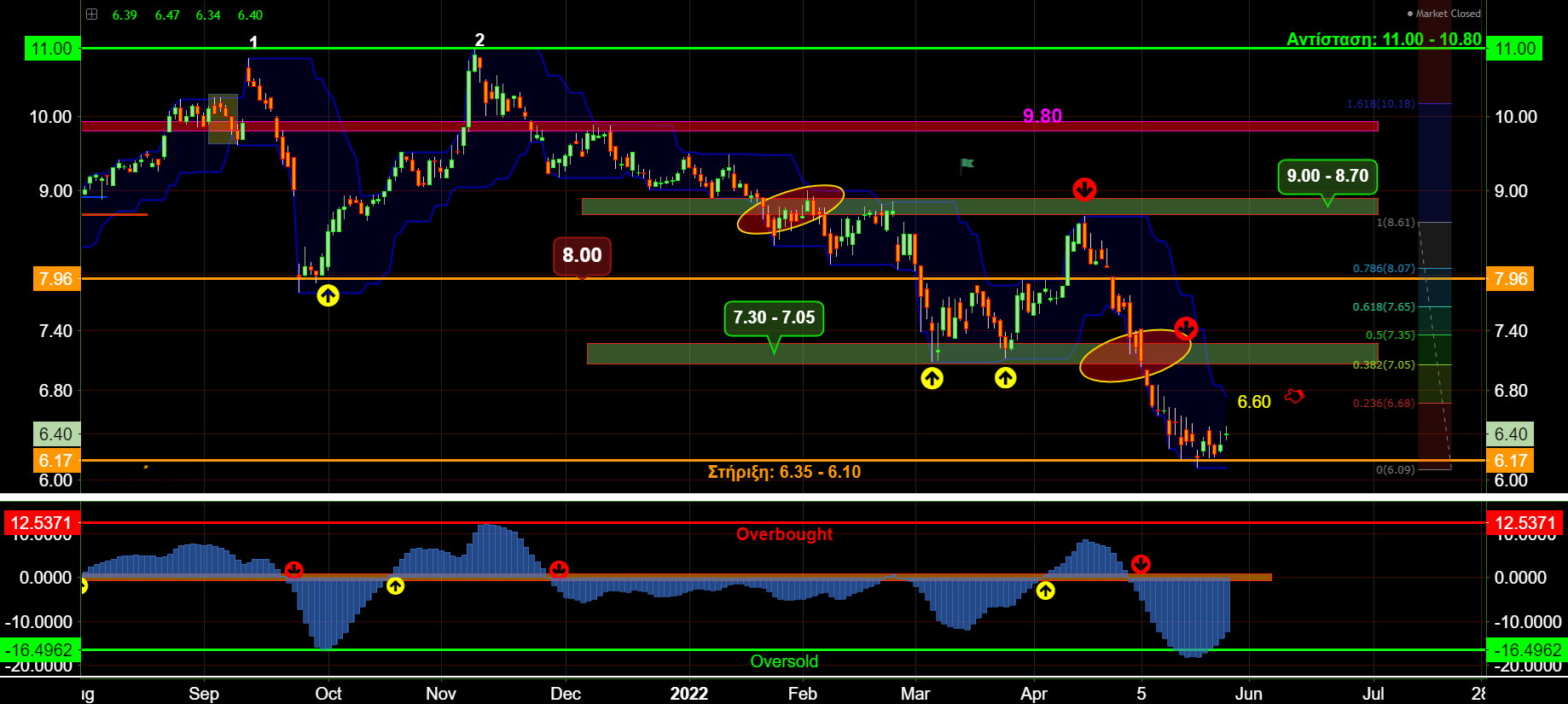The height and width of the screenshot is (704, 1568).
Task: Click the oscillator yellow up-arrow in mid October
Action: coord(395,585)
